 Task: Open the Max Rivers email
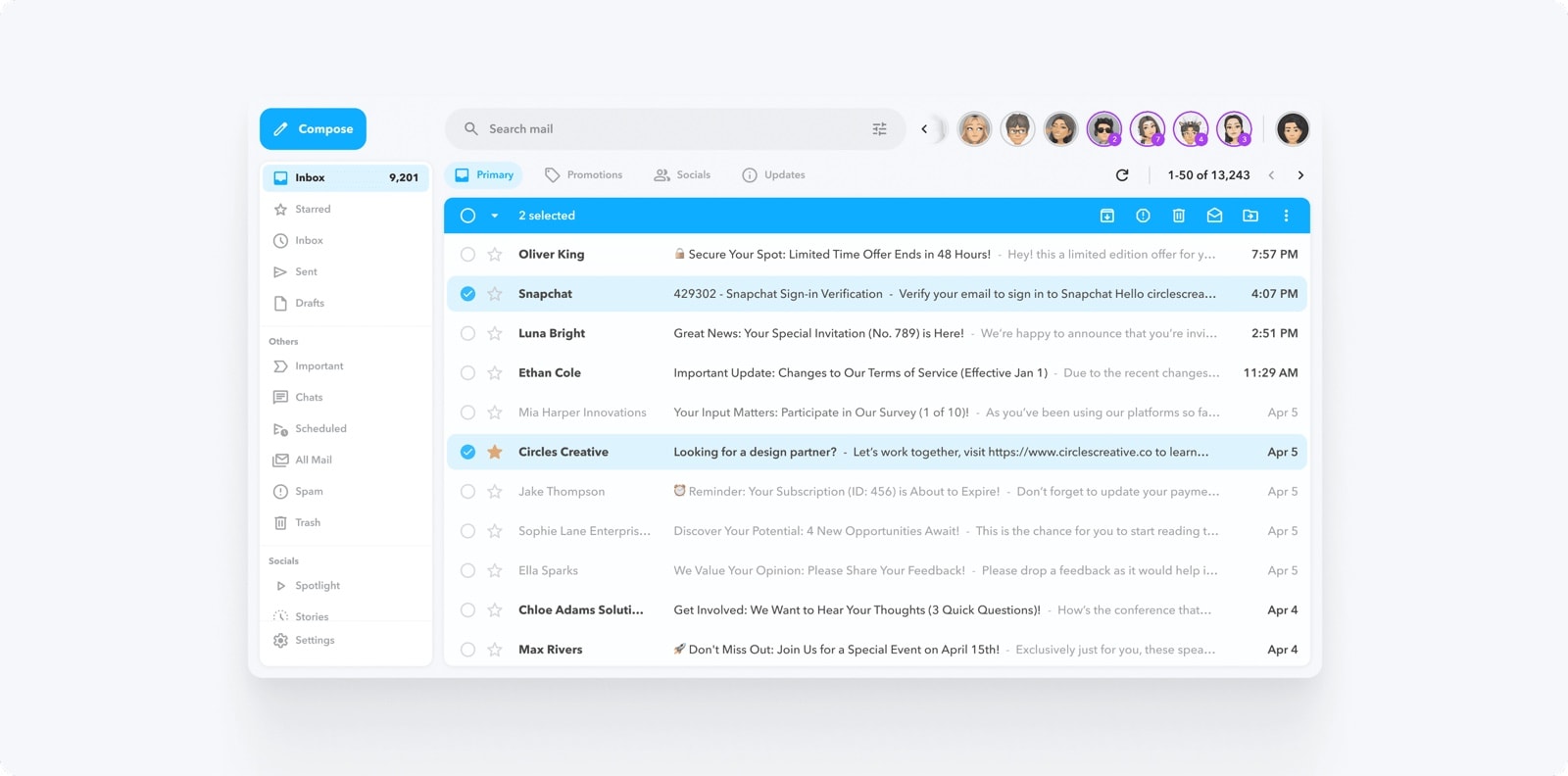877,650
